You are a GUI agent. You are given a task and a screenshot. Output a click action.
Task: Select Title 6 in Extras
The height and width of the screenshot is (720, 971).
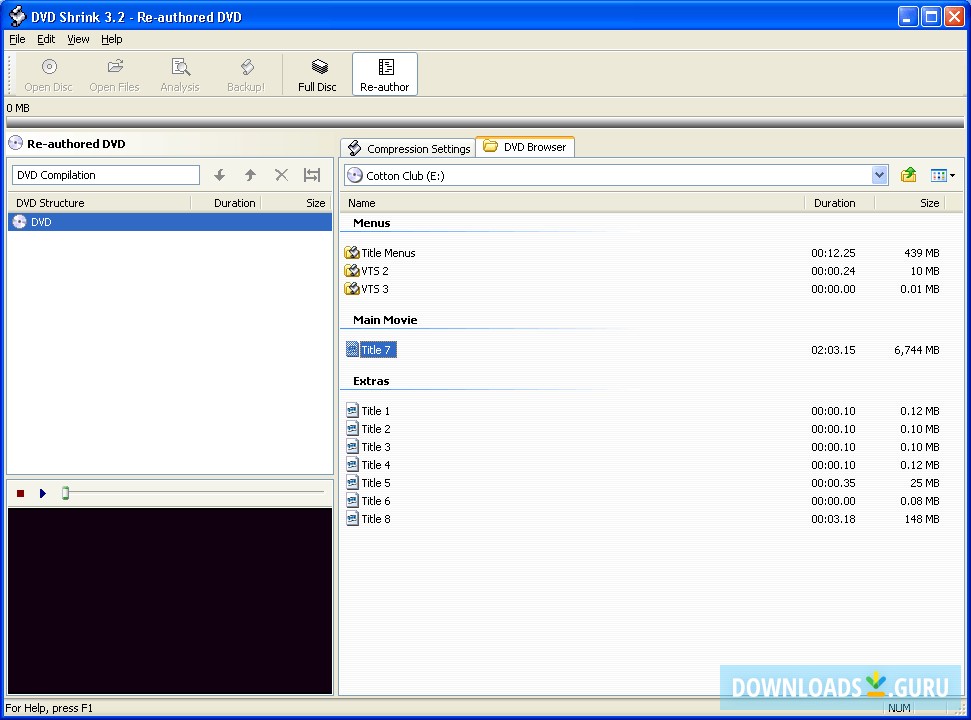(x=368, y=500)
